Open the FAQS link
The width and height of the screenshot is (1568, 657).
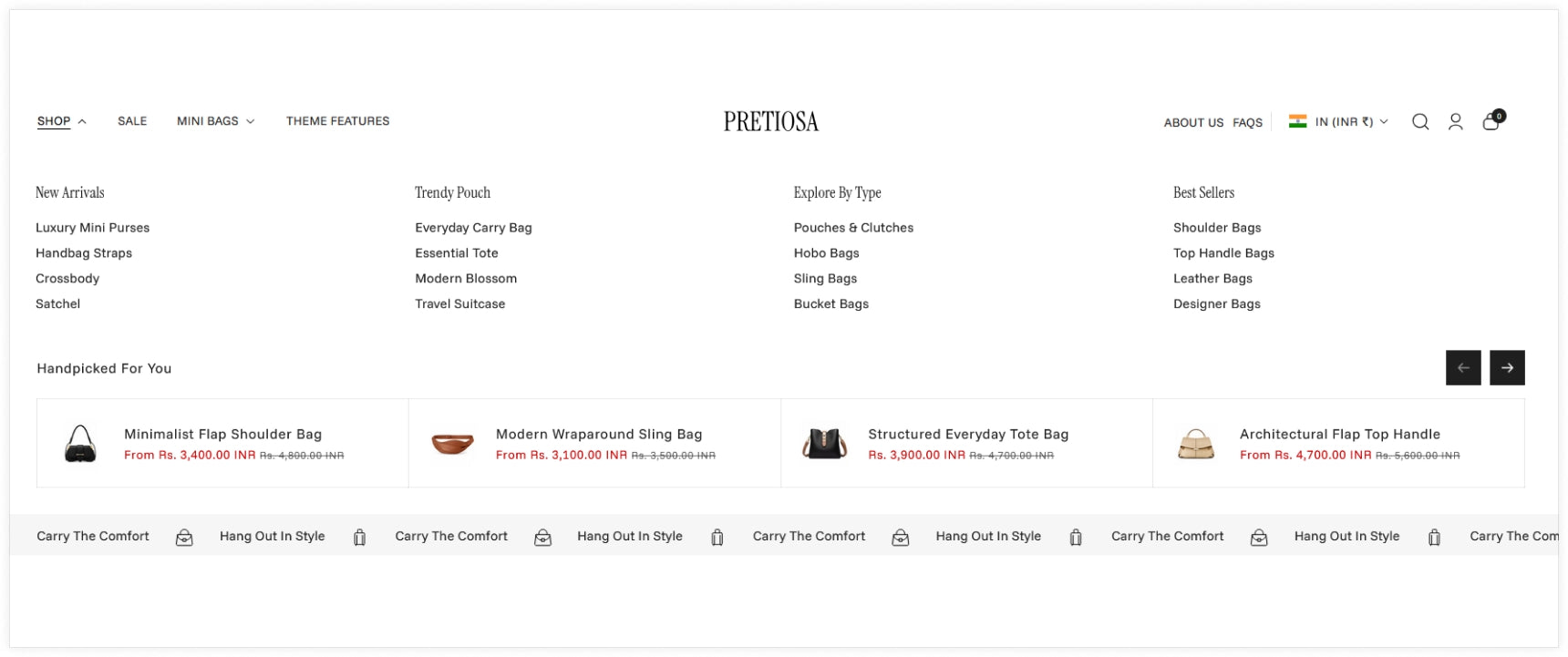(1247, 123)
